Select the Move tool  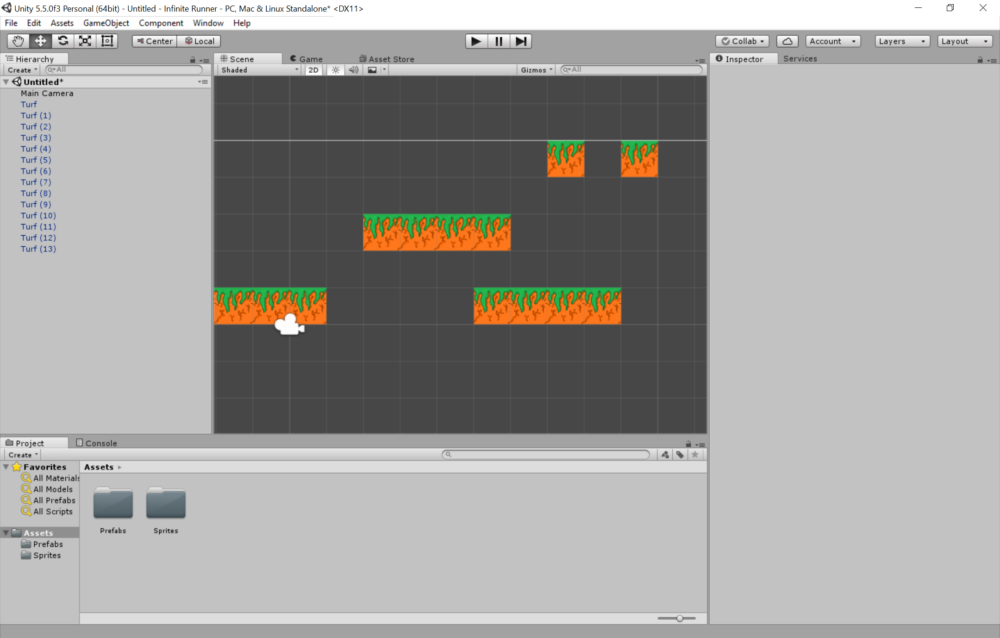pos(40,41)
